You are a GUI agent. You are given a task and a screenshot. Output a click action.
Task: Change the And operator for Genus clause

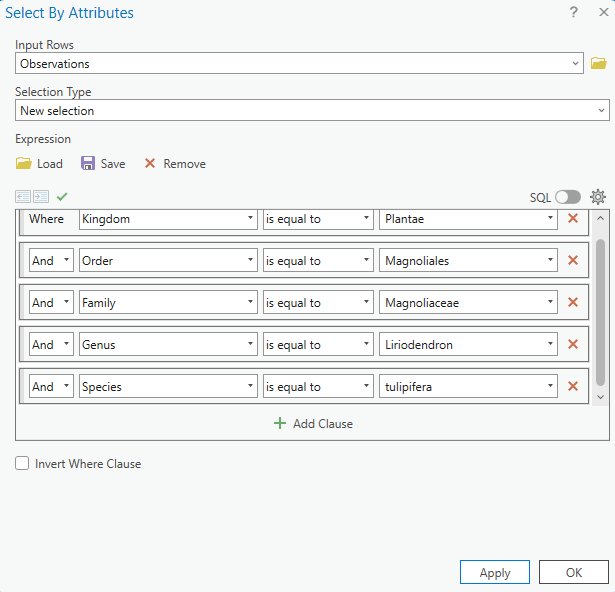51,344
